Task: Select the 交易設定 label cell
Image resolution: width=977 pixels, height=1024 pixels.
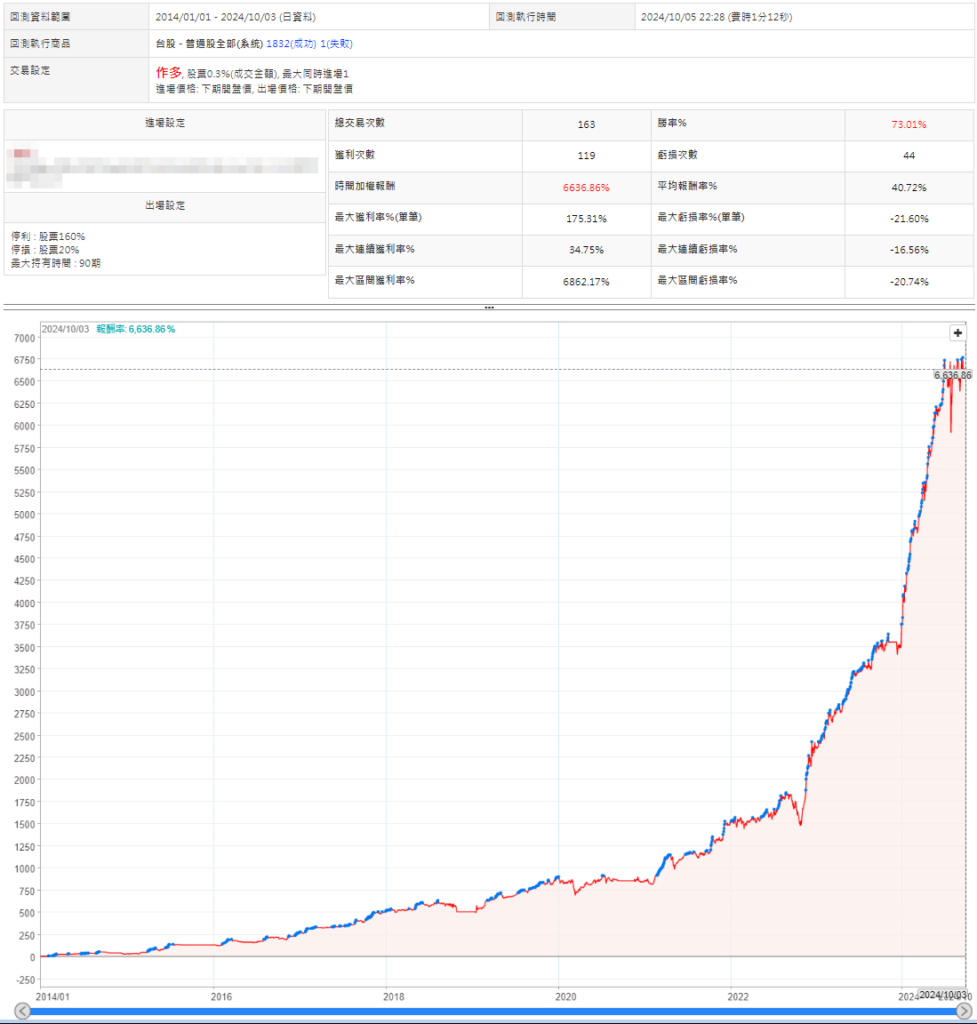Action: coord(76,80)
